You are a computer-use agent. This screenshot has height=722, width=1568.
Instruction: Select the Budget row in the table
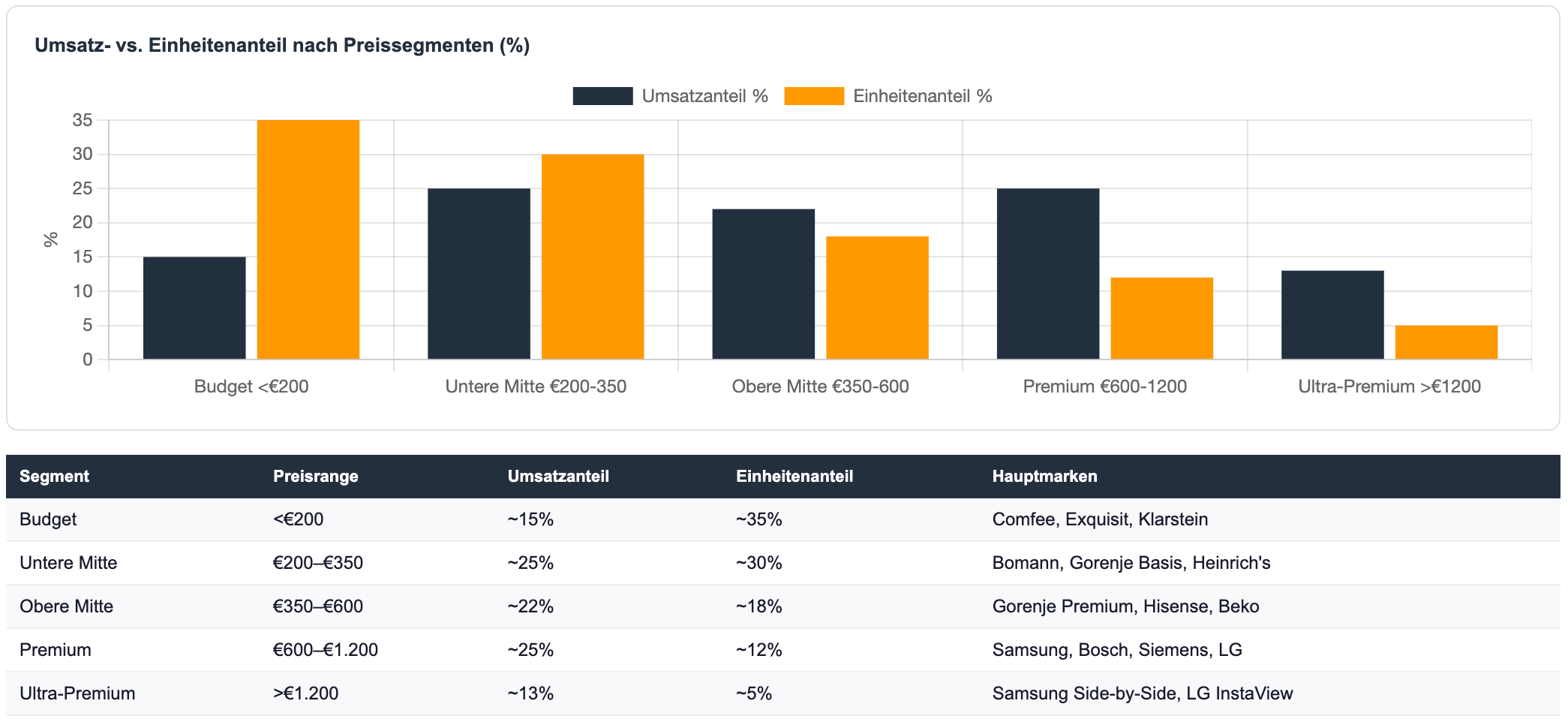tap(48, 519)
